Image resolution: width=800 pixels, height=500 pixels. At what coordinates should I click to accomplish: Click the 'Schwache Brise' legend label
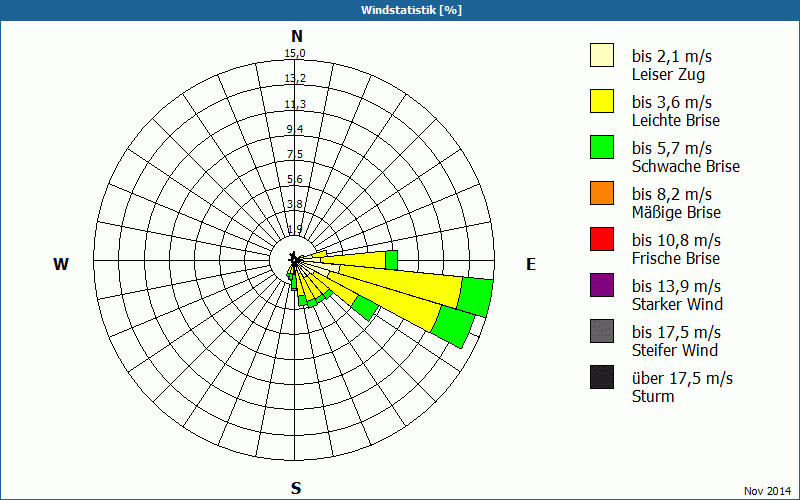pyautogui.click(x=686, y=166)
